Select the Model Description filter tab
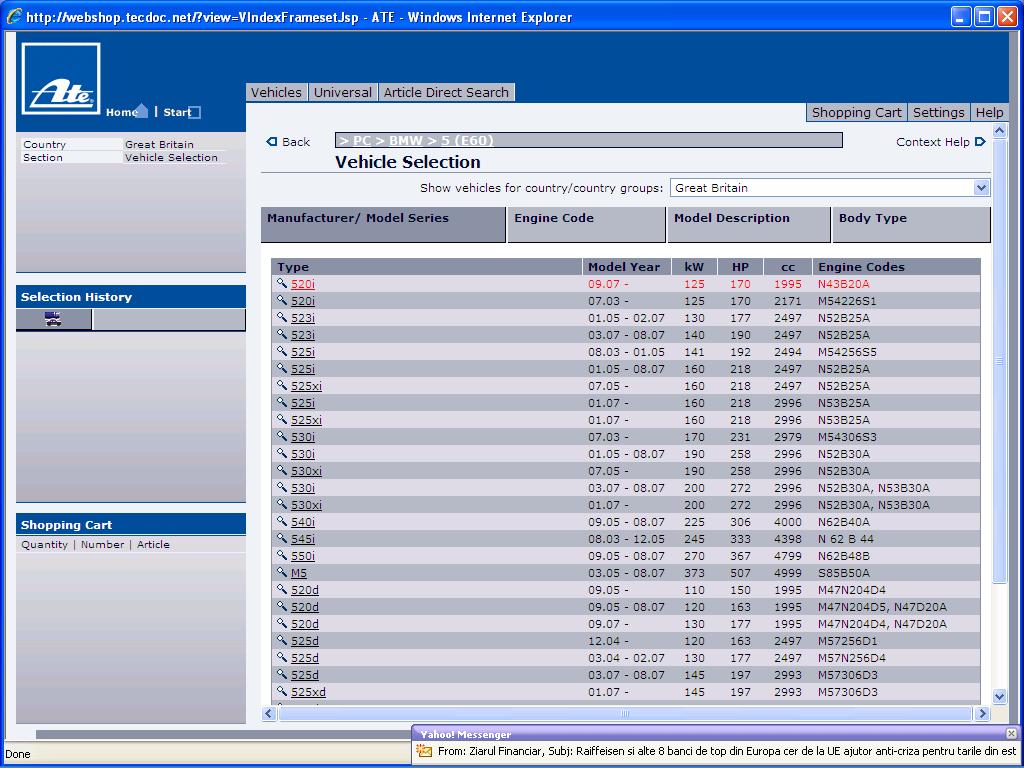 coord(748,225)
